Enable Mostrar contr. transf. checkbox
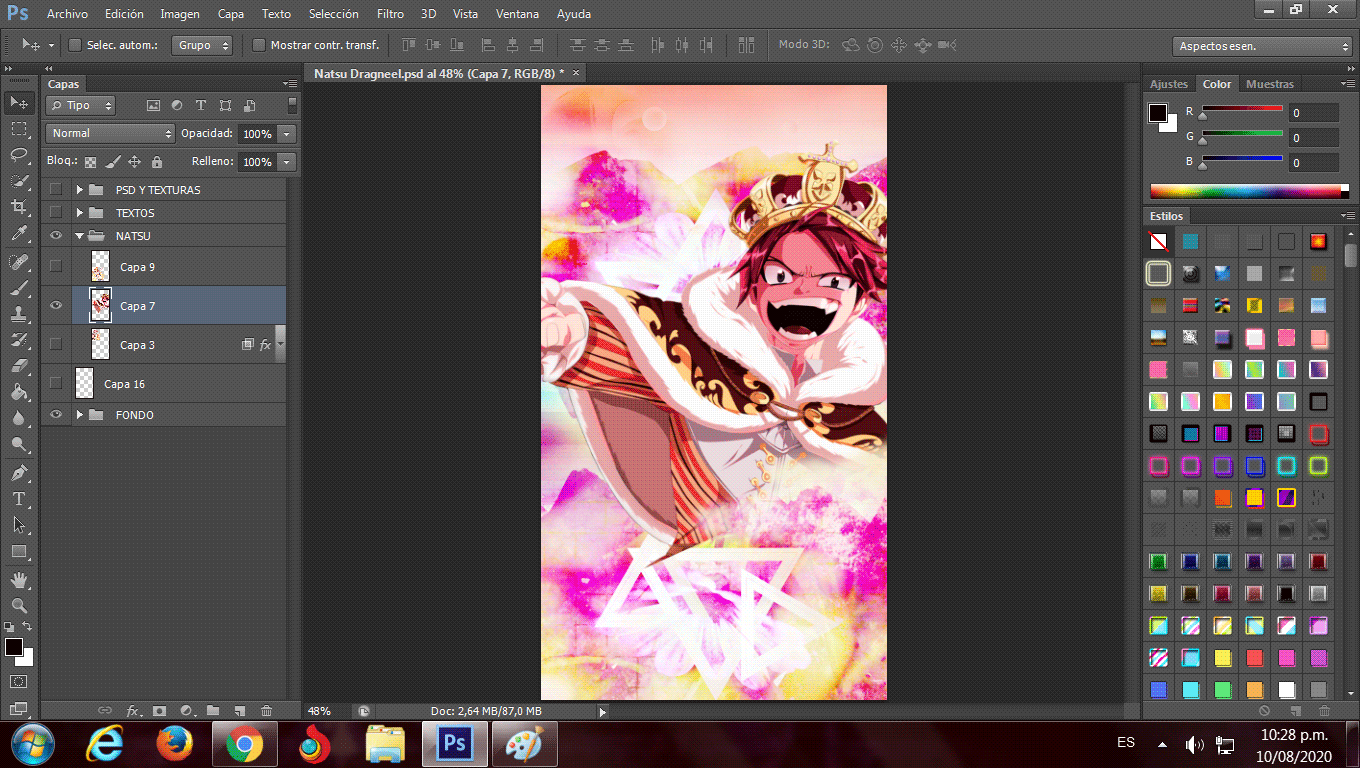1360x768 pixels. [259, 45]
